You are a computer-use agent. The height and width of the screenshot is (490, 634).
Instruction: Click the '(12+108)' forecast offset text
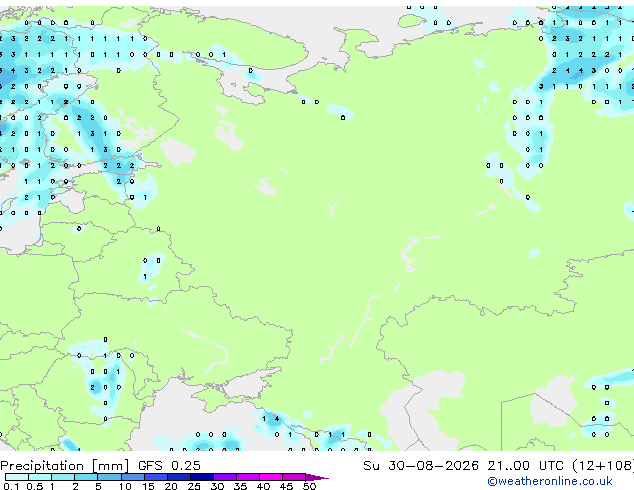pos(603,466)
